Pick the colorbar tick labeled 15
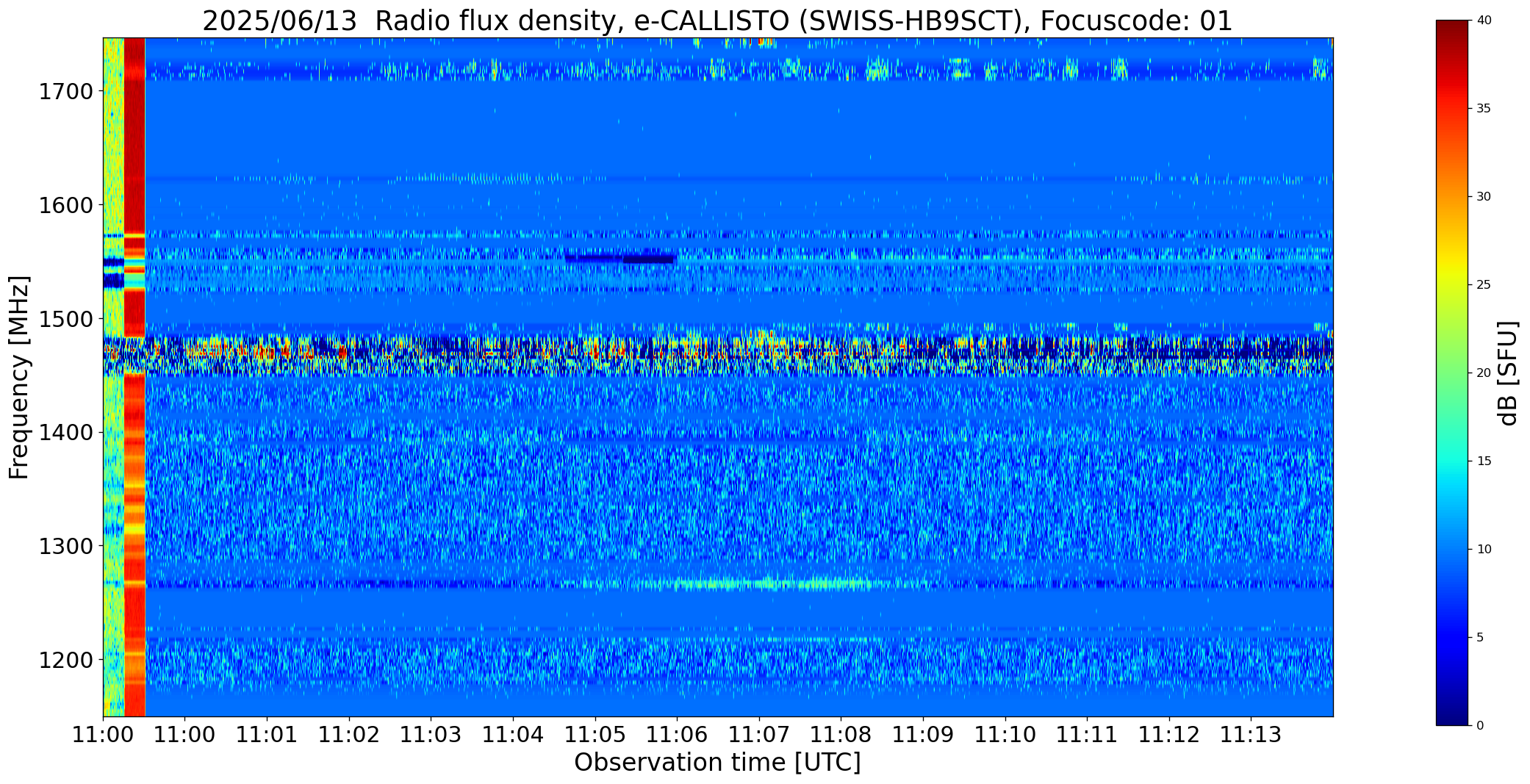This screenshot has width=1530, height=784. pos(1484,461)
